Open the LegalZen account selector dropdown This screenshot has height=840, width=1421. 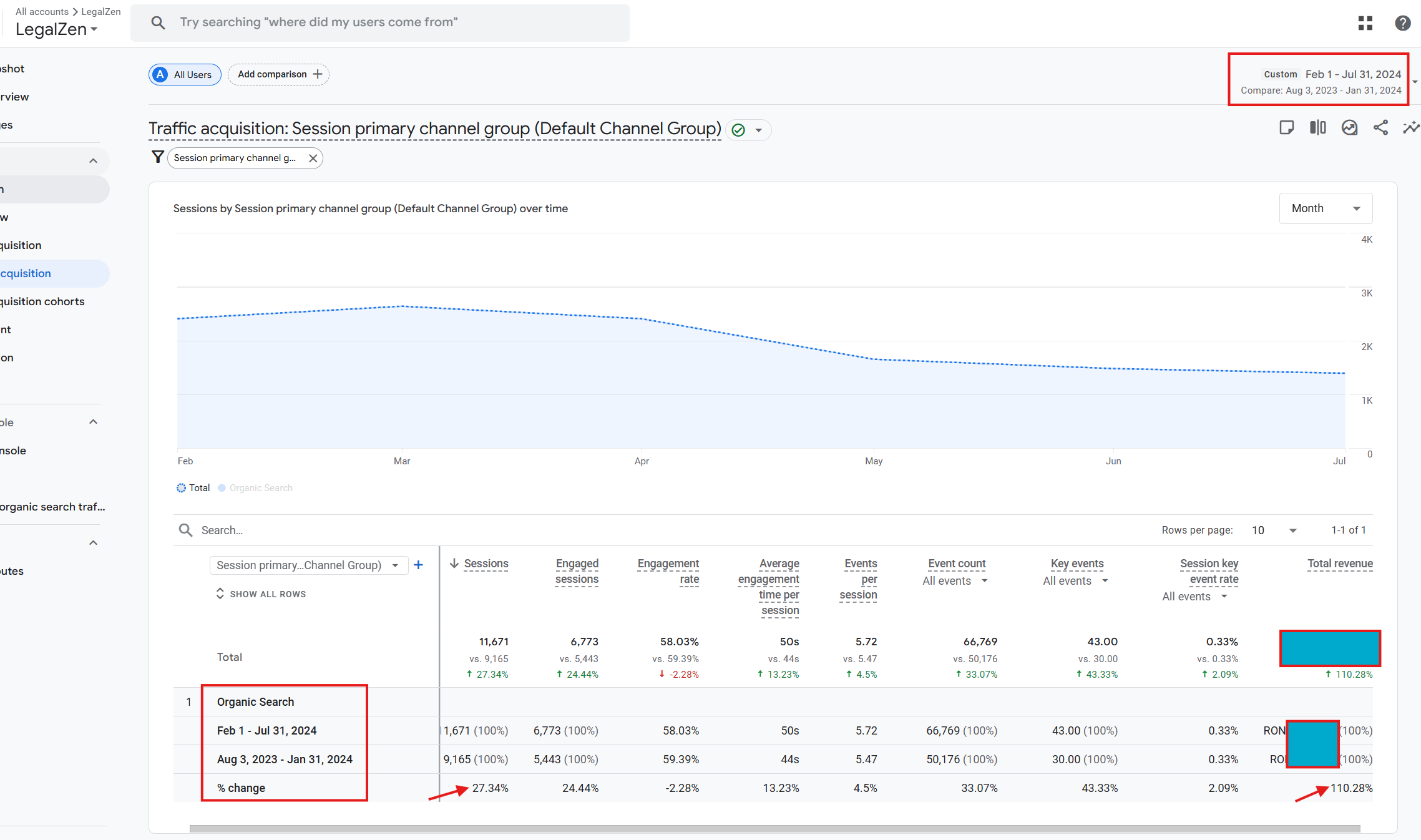[x=57, y=29]
